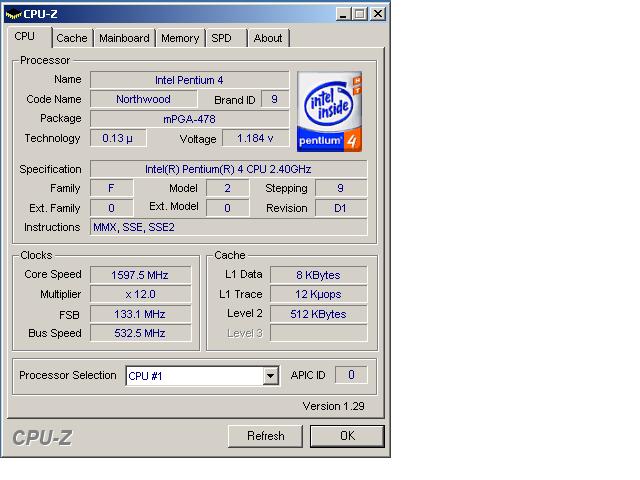Viewport: 640px width, 480px height.
Task: Click the Family value 'F'
Action: click(x=111, y=188)
